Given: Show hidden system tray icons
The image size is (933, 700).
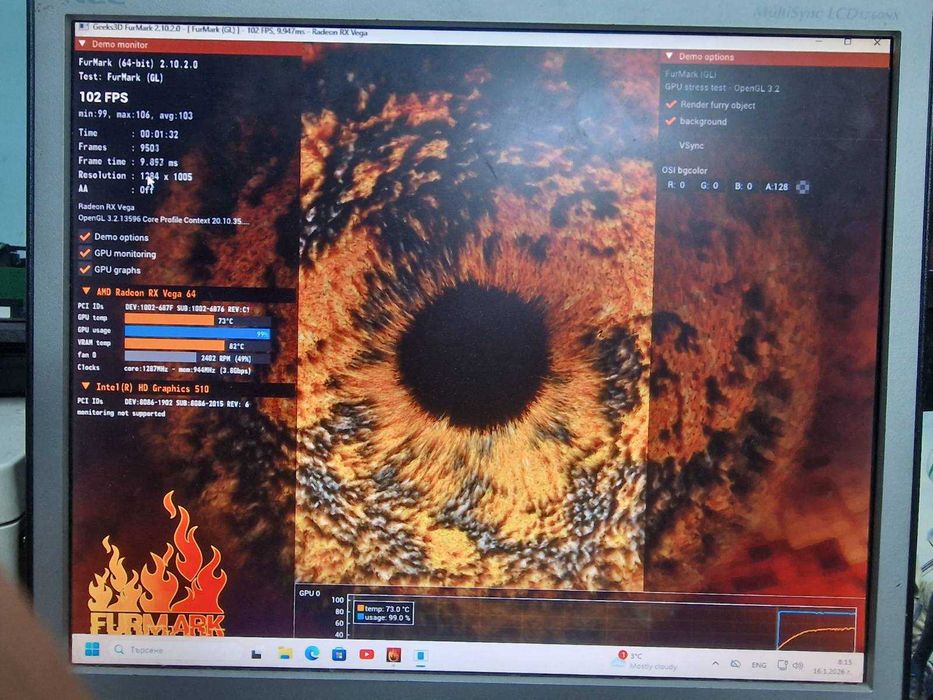Looking at the screenshot, I should click(716, 663).
